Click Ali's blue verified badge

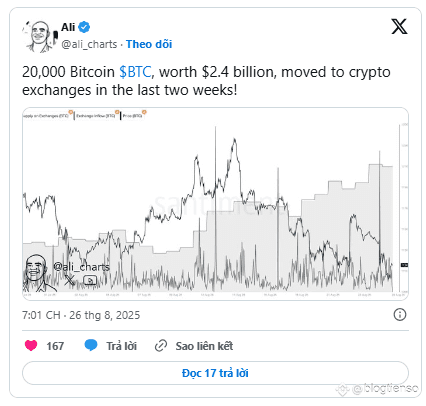tap(84, 27)
